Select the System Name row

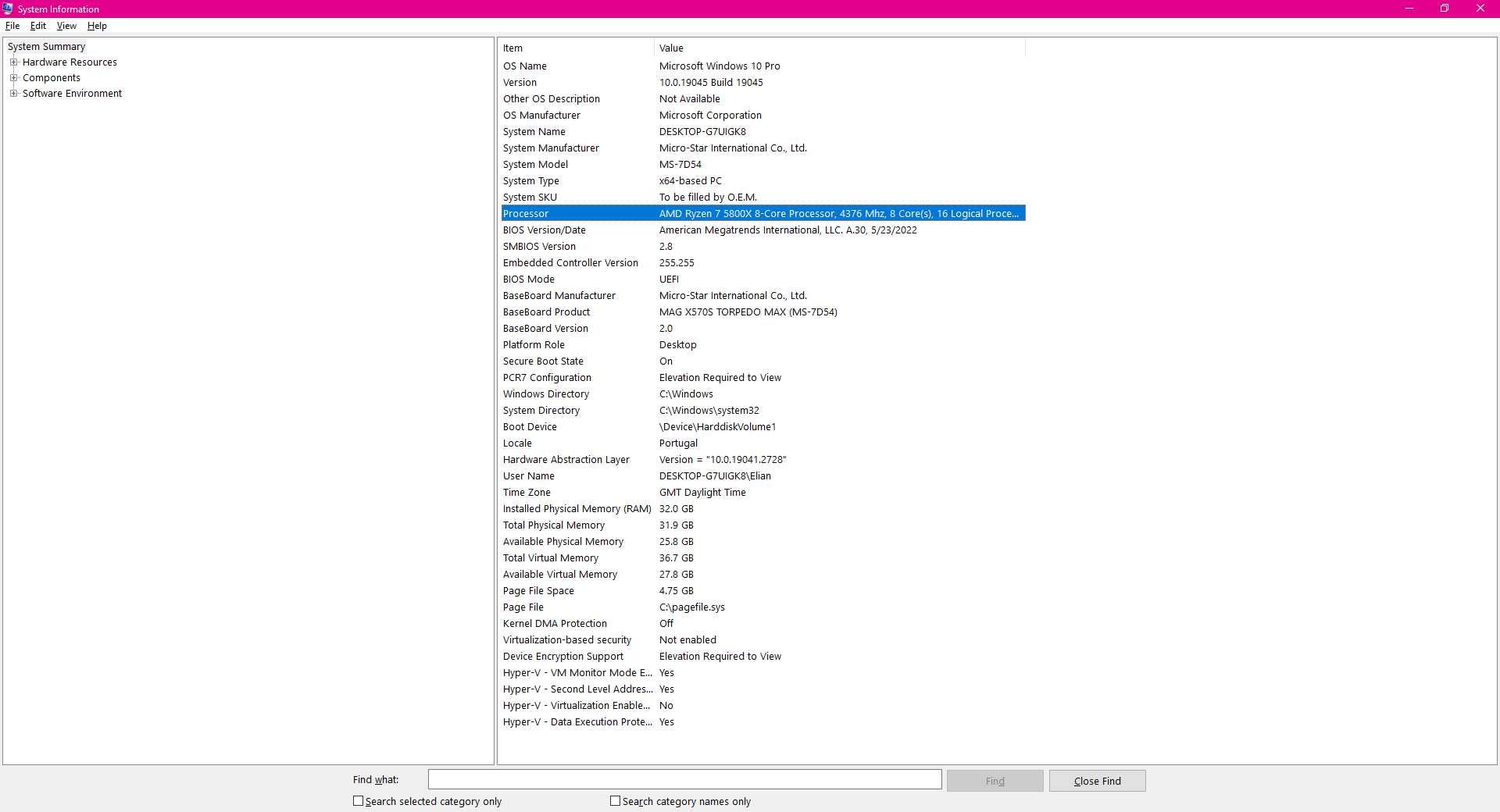[763, 132]
